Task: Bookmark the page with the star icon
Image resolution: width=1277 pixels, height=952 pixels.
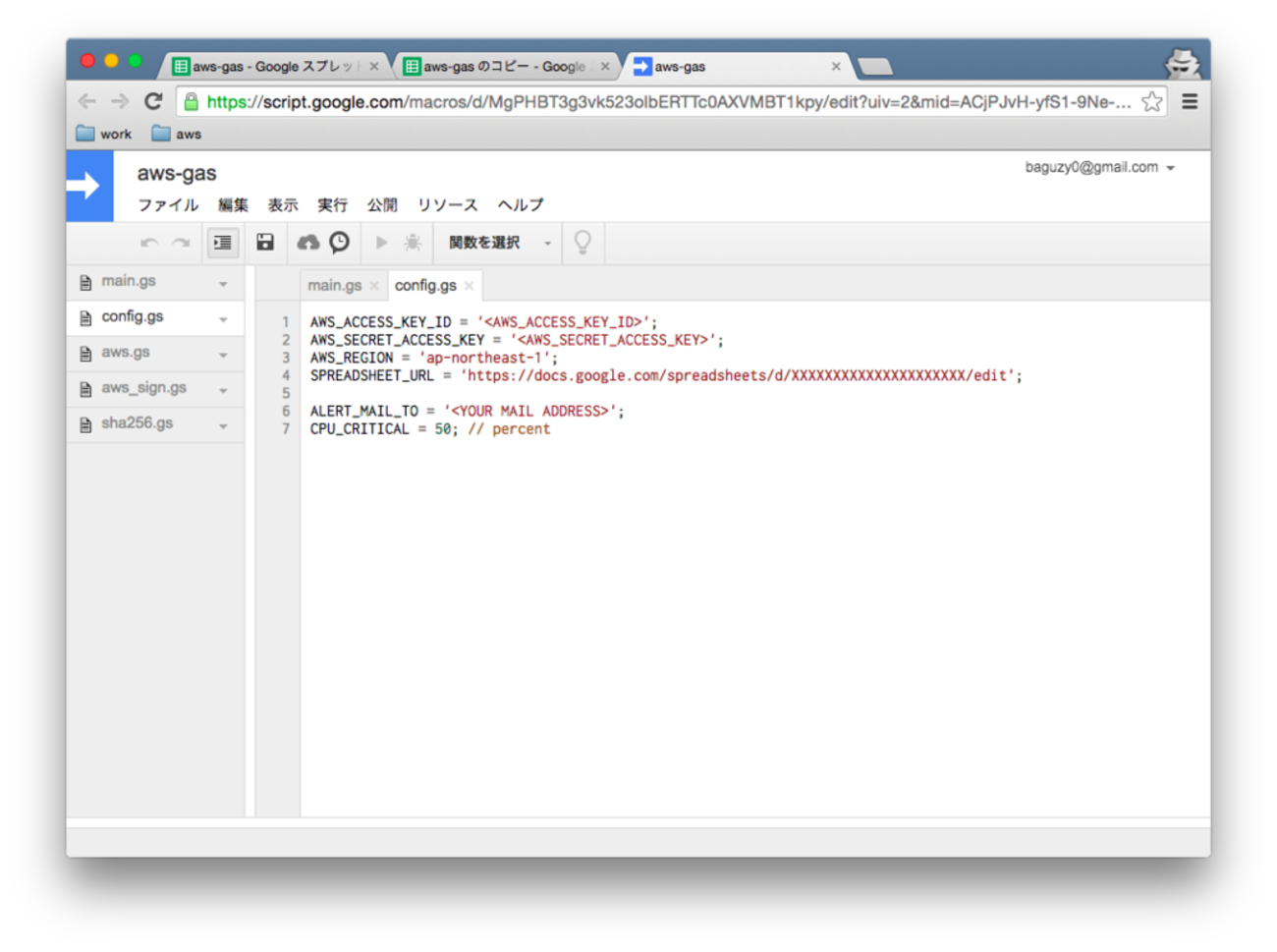Action: (x=1152, y=102)
